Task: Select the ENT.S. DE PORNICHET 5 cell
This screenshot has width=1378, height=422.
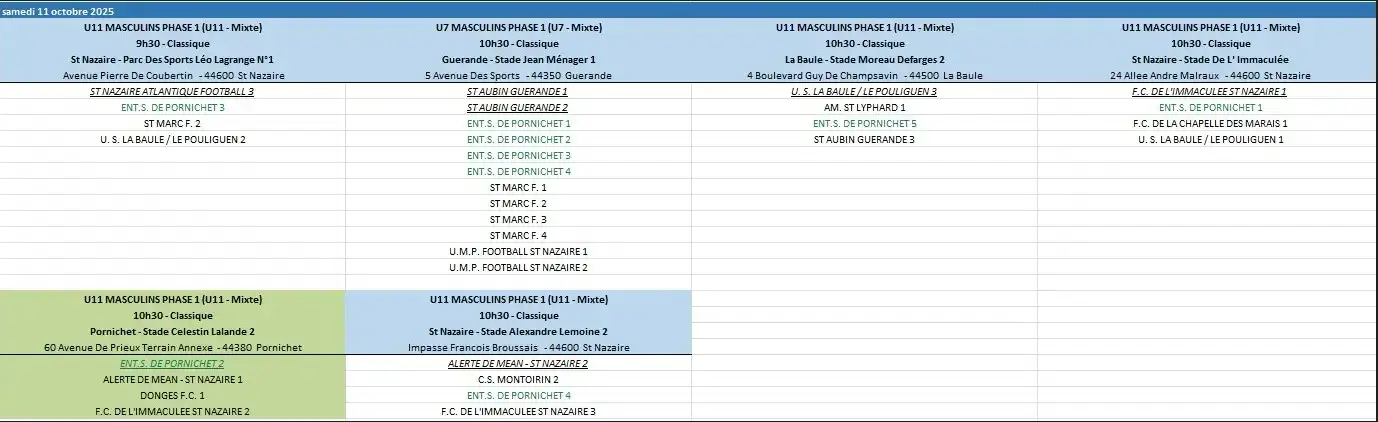Action: pyautogui.click(x=864, y=124)
